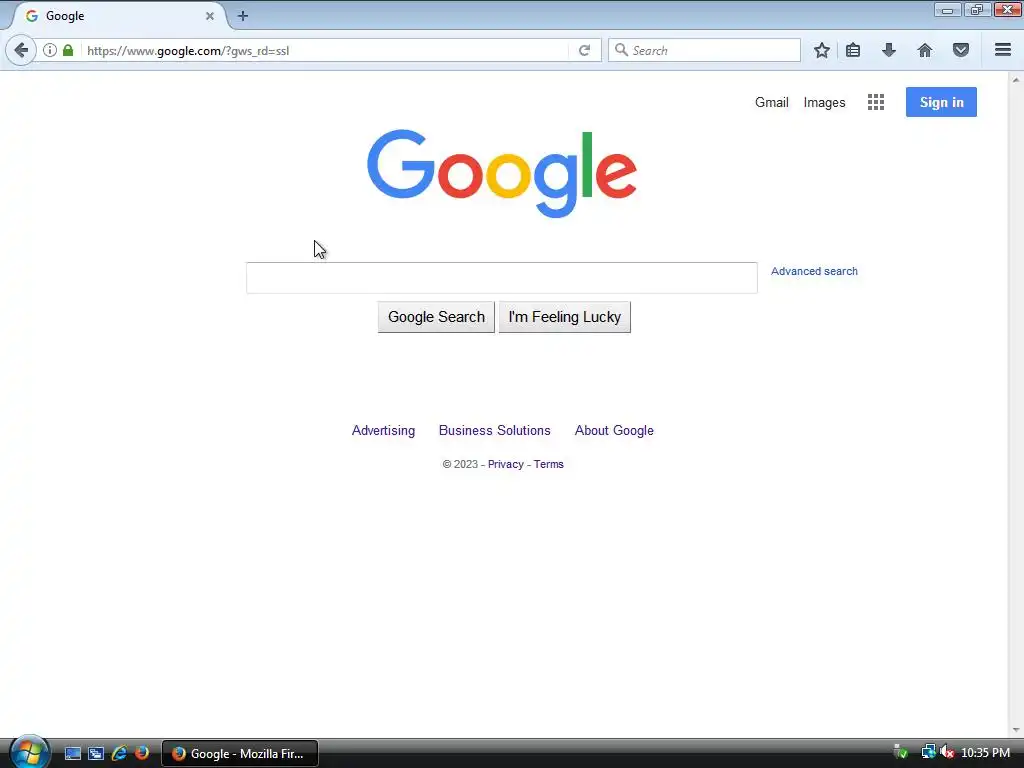Focus the Google search text box
Image resolution: width=1024 pixels, height=768 pixels.
502,278
